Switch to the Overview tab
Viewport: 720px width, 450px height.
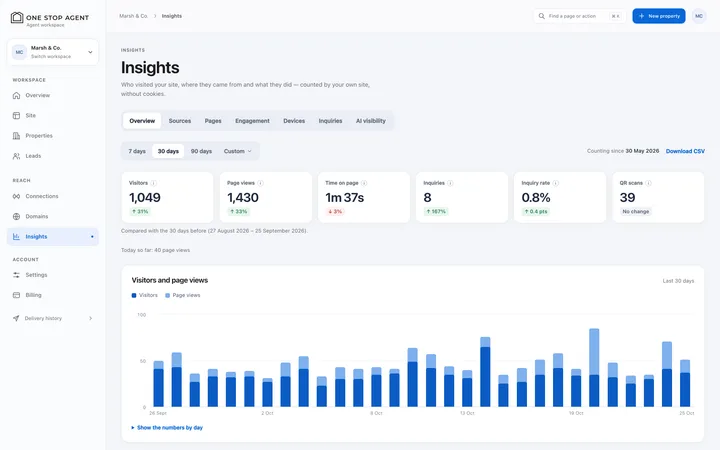pos(142,121)
